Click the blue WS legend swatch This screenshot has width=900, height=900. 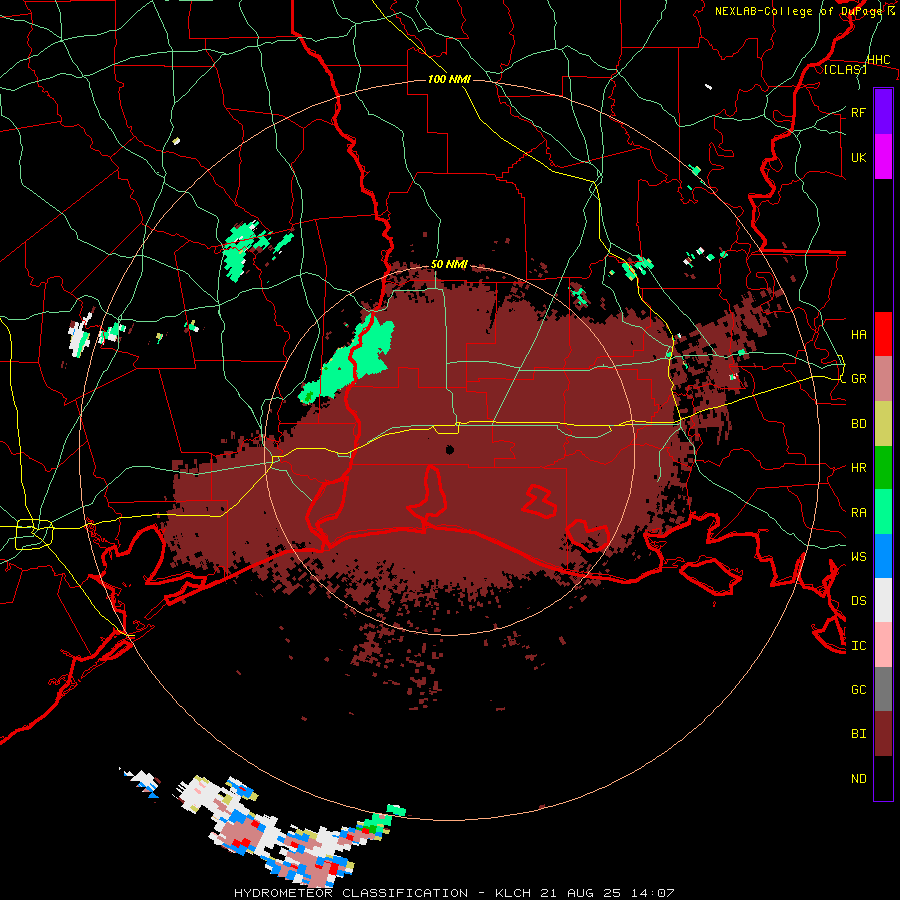[x=883, y=556]
